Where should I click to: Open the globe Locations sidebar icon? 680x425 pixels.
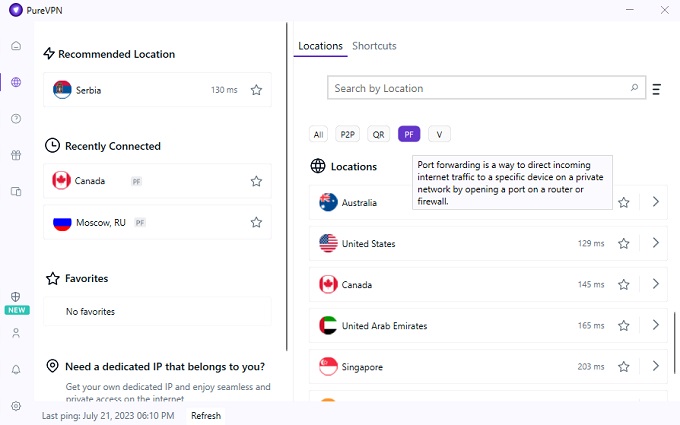point(16,82)
